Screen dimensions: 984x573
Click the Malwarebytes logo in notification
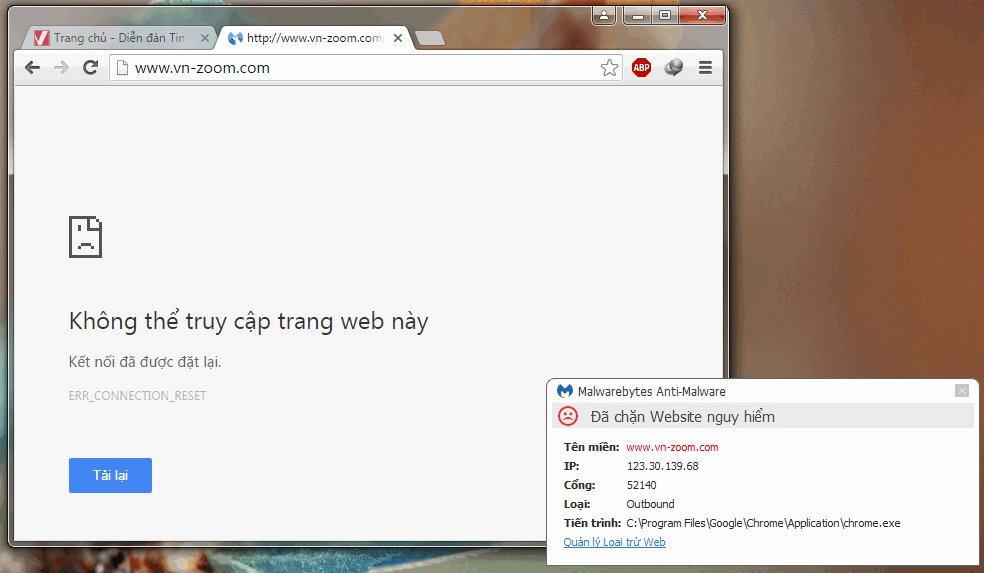coord(565,391)
